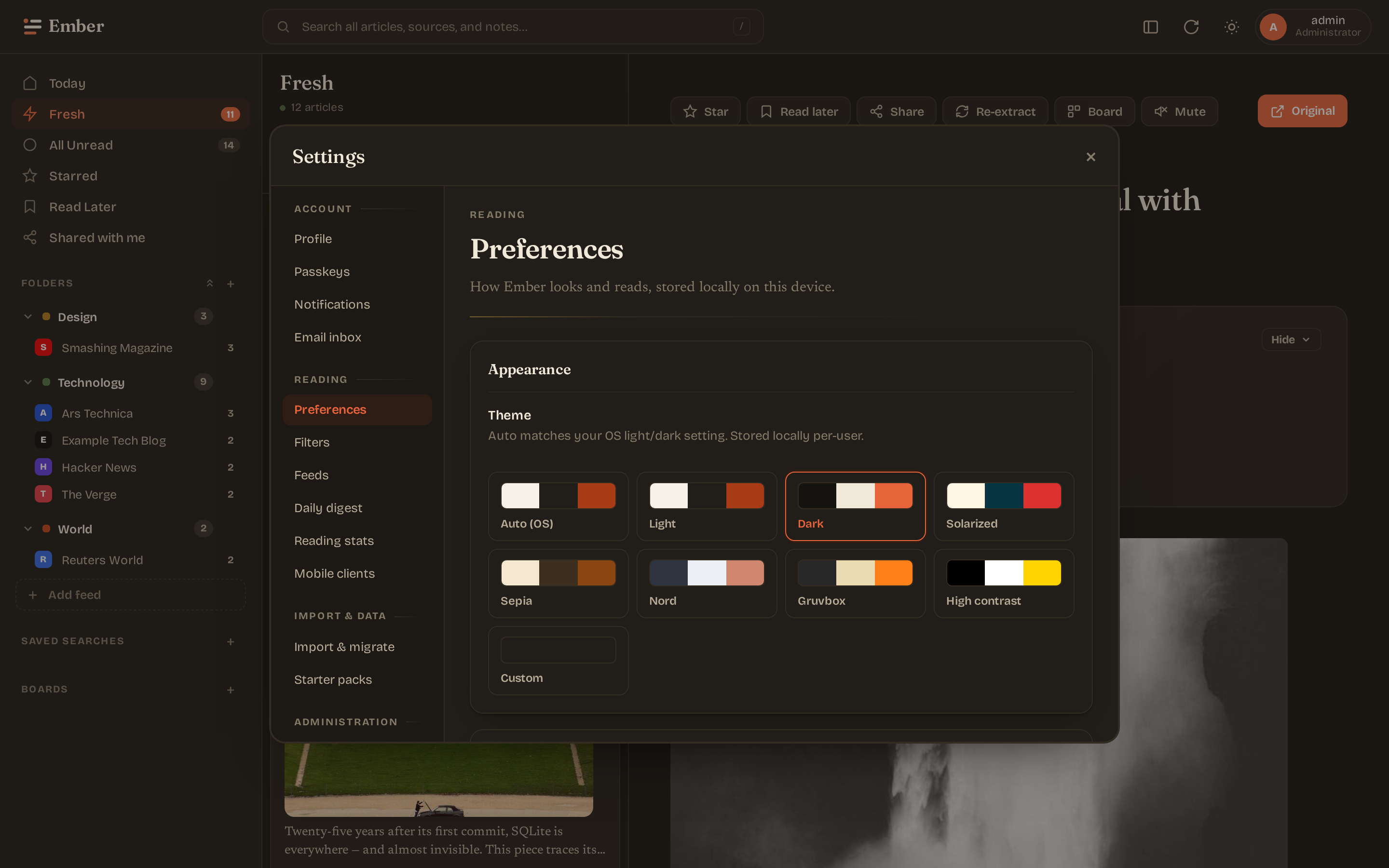Screen dimensions: 1389x868
Task: Click the refresh feeds icon
Action: click(1191, 27)
